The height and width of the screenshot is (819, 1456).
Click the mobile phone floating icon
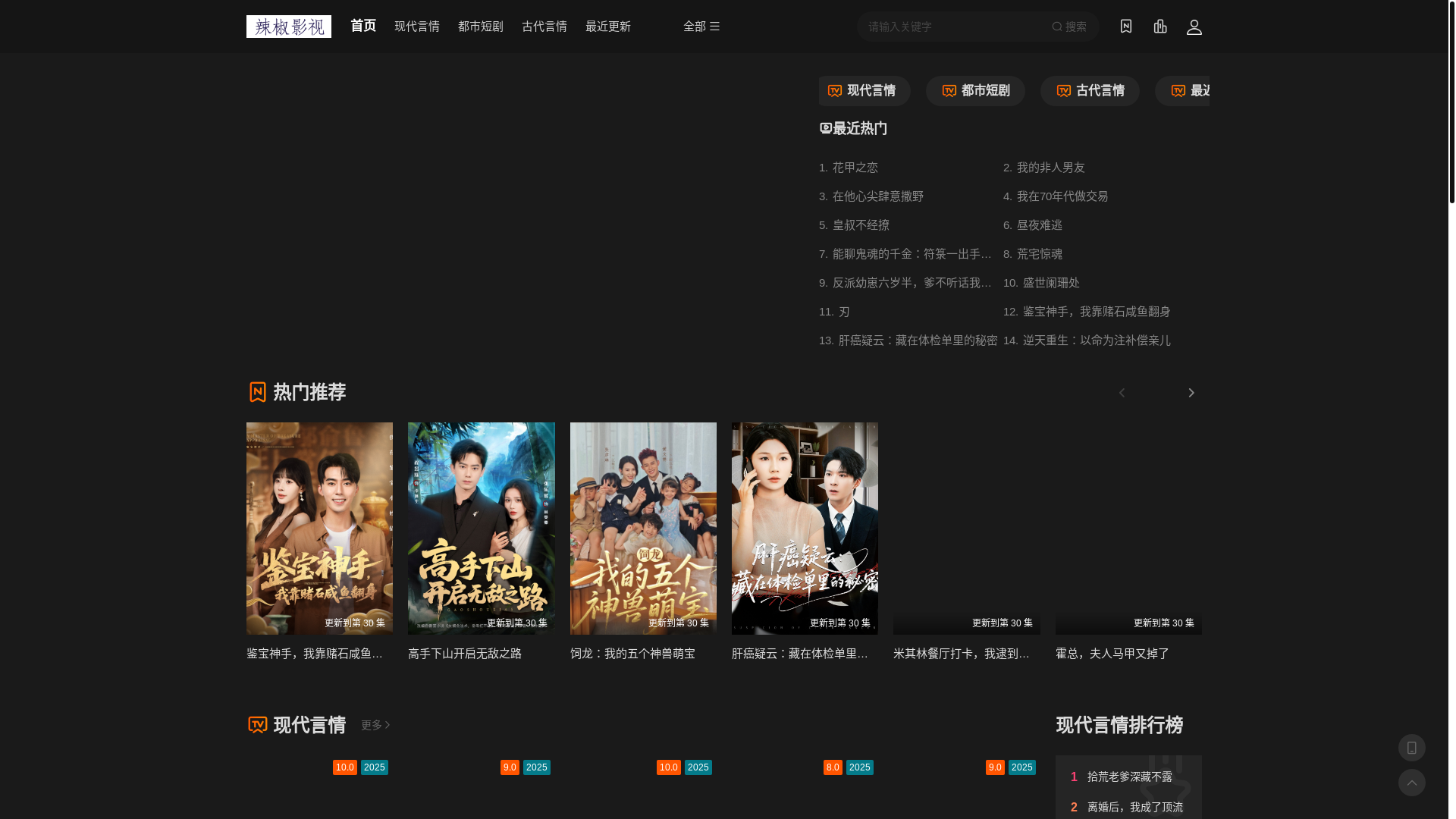point(1411,748)
